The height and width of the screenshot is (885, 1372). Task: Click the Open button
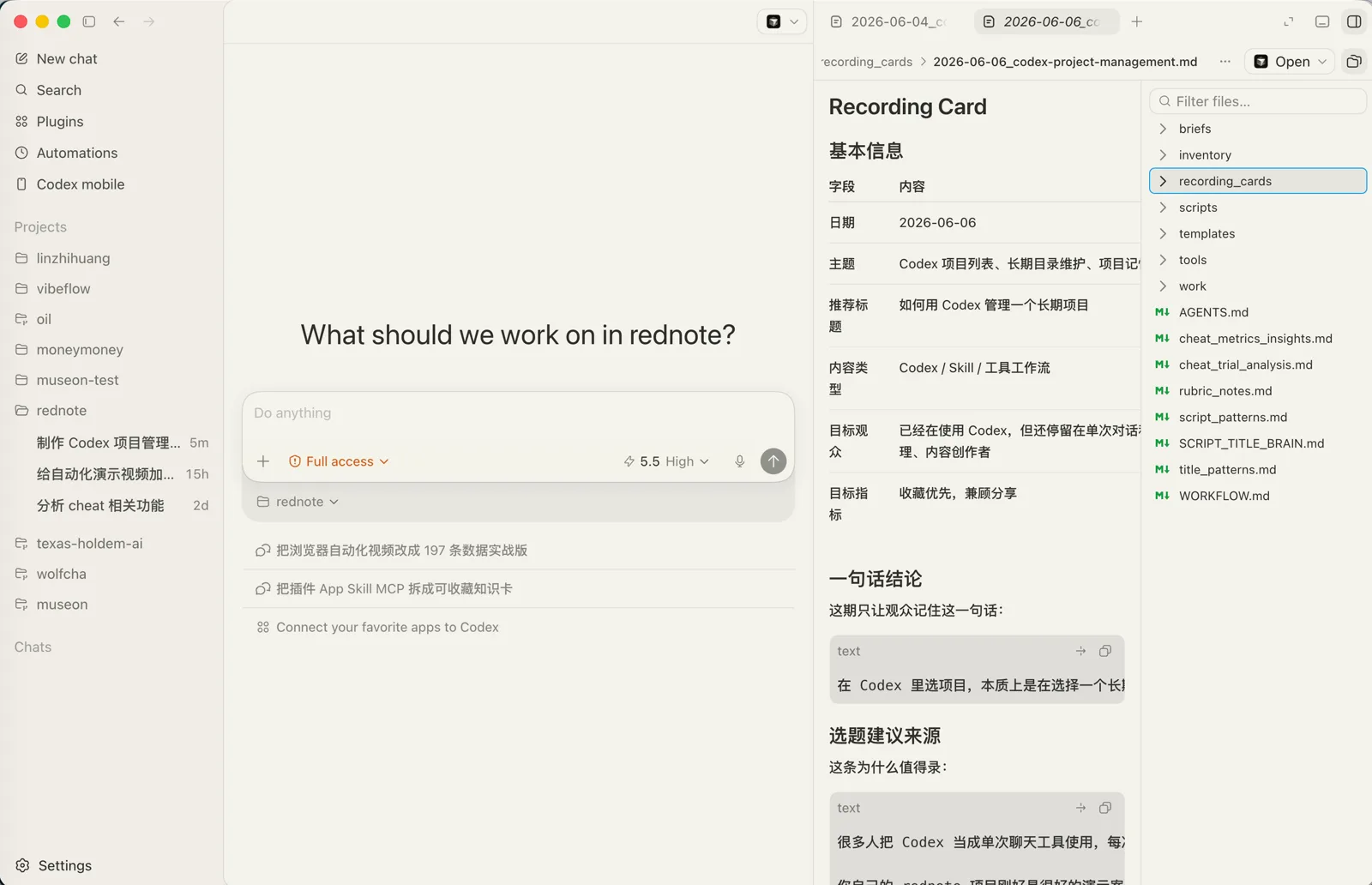[x=1282, y=62]
